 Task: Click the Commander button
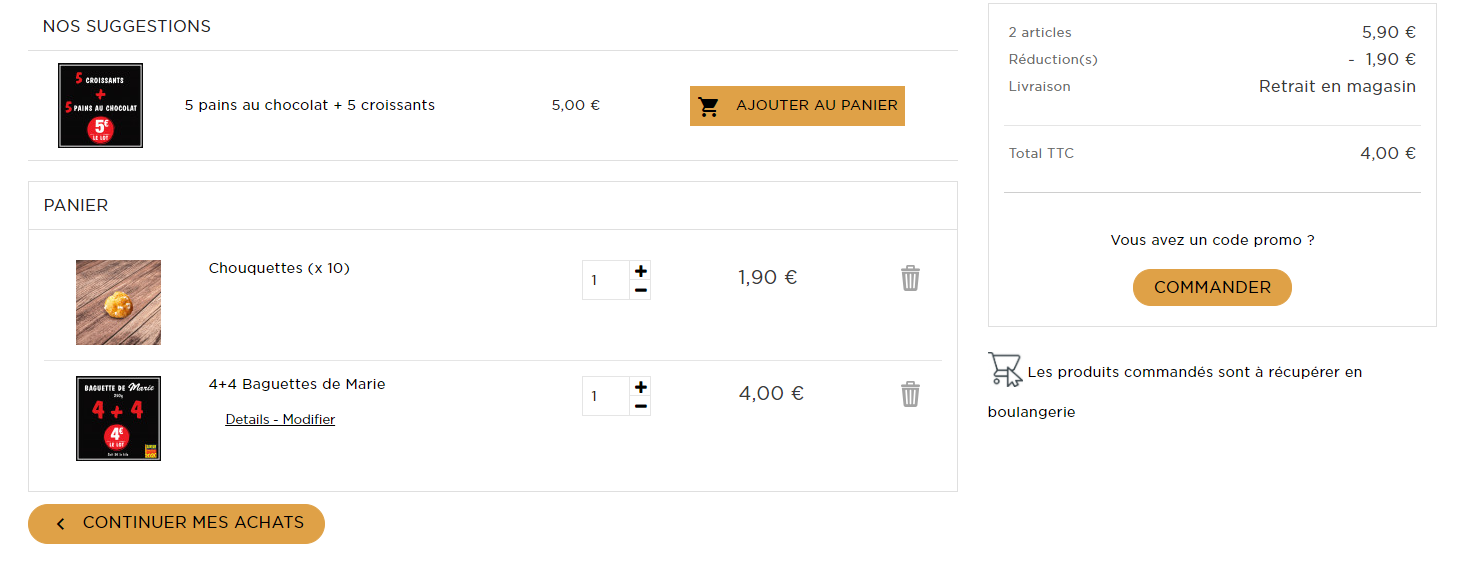point(1212,287)
